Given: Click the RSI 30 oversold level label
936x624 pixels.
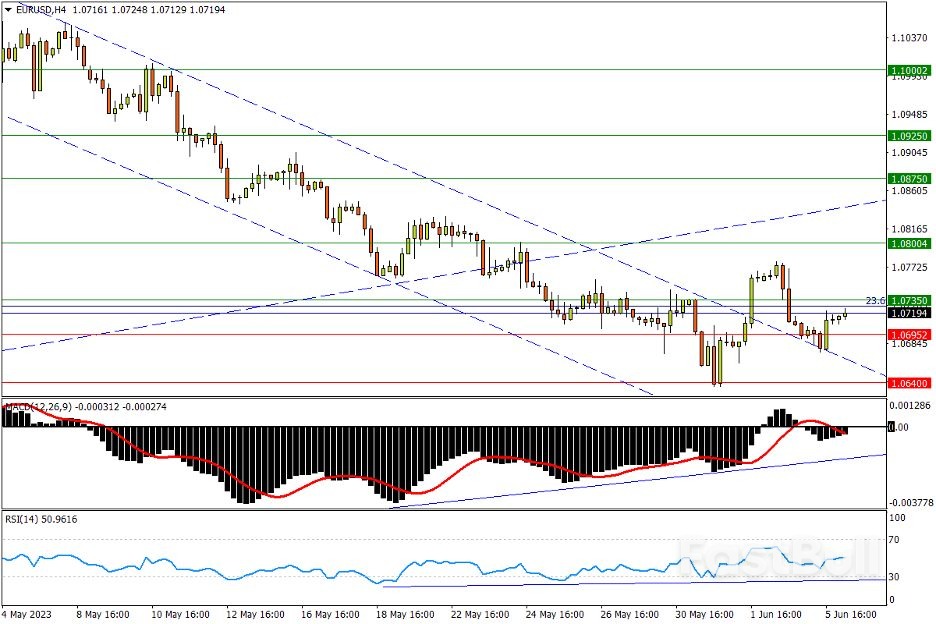Looking at the screenshot, I should (896, 577).
